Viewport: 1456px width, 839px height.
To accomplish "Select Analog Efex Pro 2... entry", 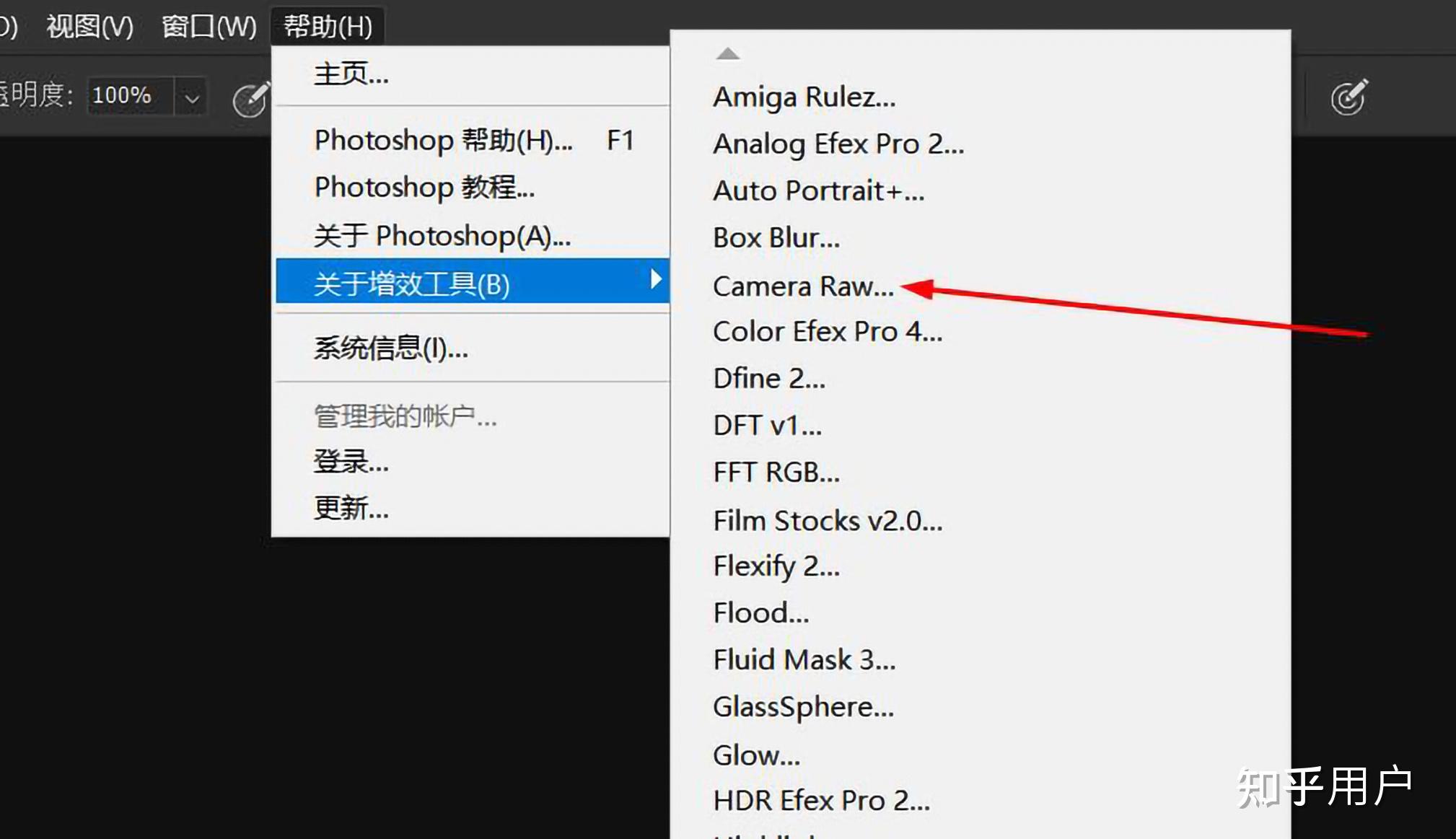I will [x=838, y=144].
